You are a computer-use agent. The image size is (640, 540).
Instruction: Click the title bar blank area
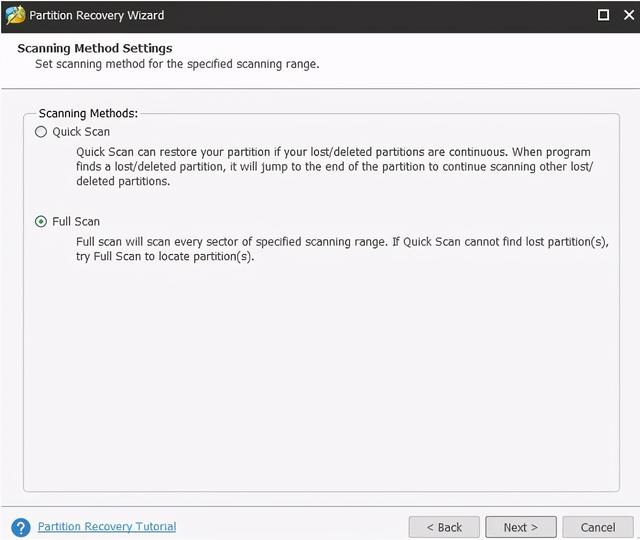(x=380, y=16)
